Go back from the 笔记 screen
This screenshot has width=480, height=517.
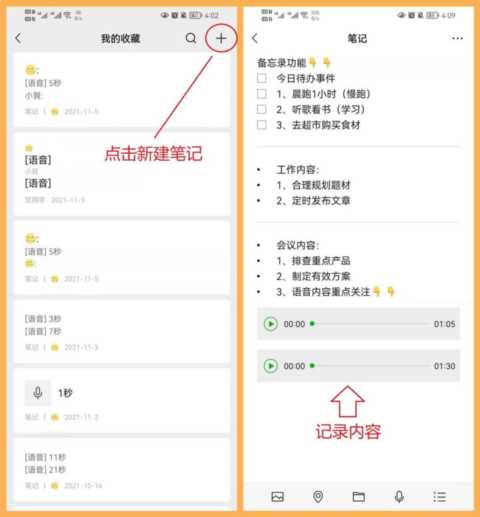coord(255,38)
